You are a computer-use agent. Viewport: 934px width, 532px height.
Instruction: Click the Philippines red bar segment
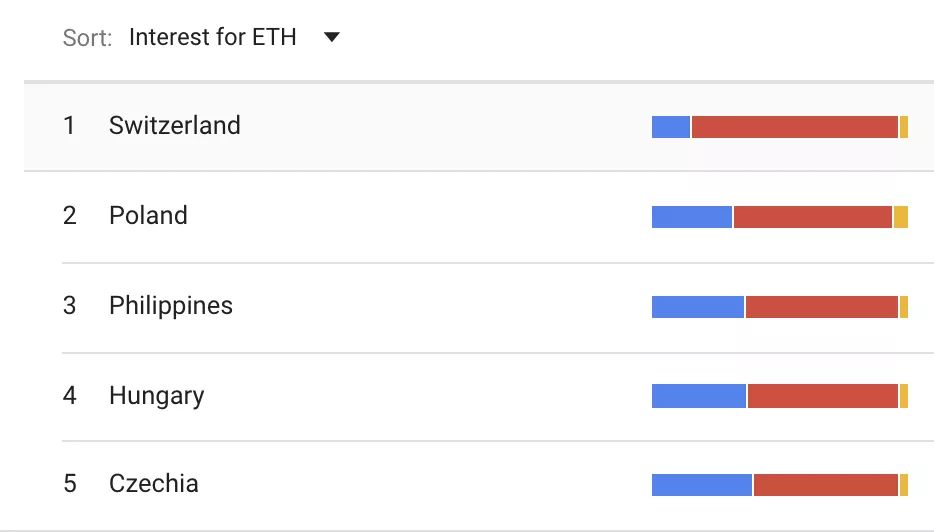(x=822, y=307)
